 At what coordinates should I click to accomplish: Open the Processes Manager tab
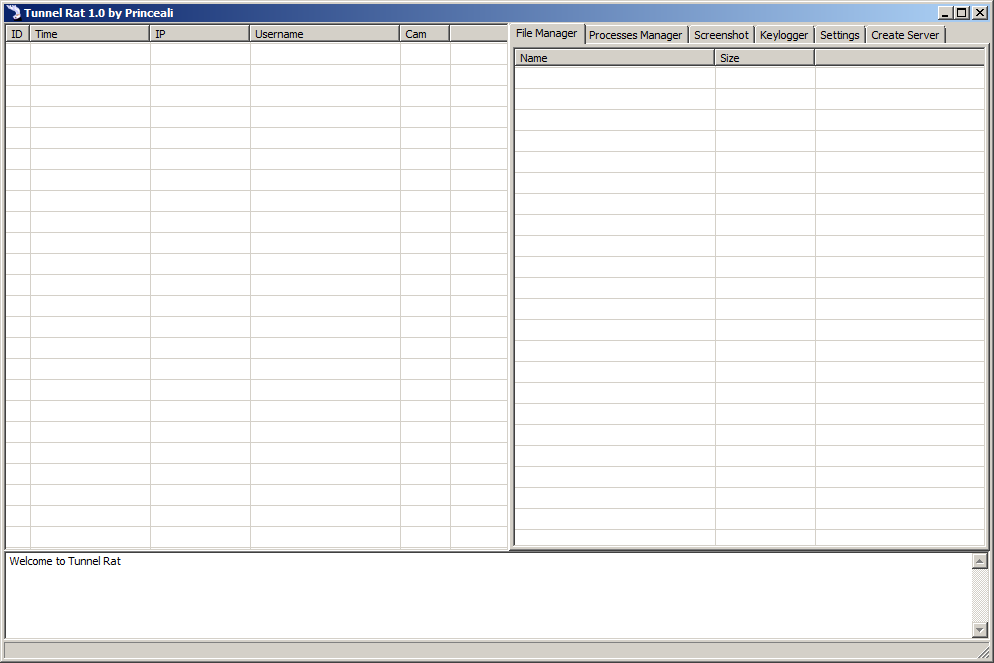point(635,35)
